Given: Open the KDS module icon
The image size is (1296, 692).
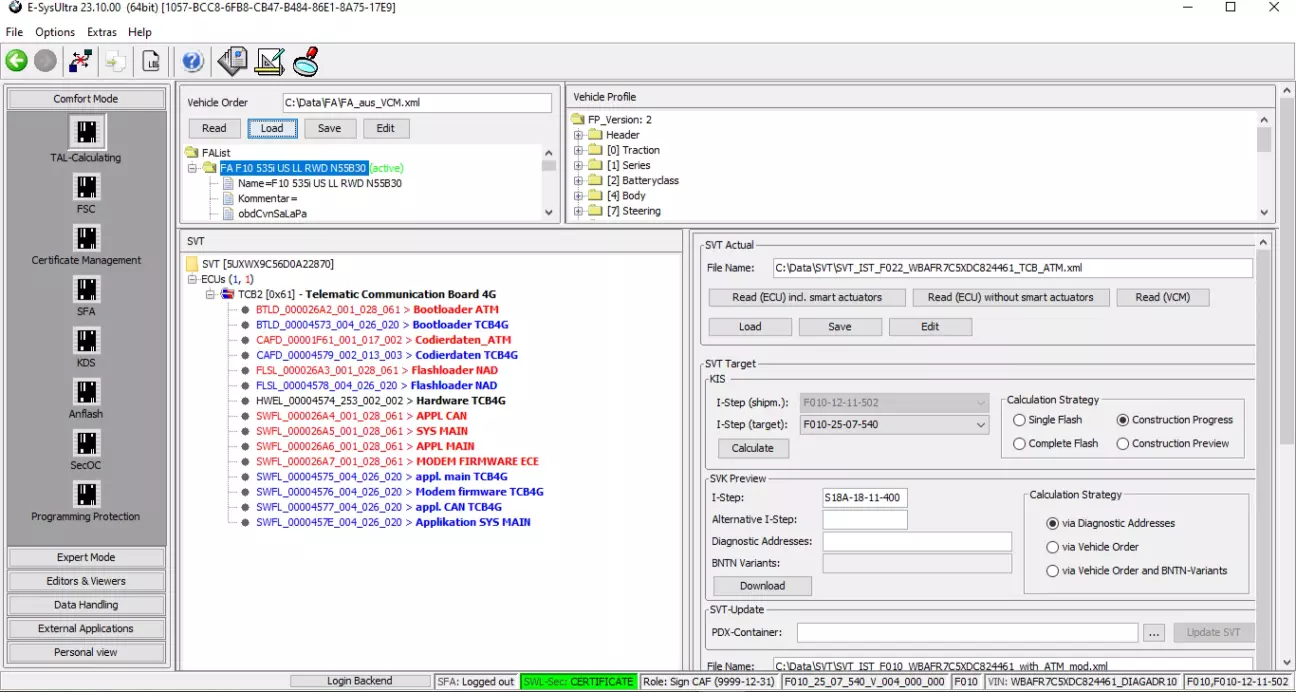Looking at the screenshot, I should (87, 341).
